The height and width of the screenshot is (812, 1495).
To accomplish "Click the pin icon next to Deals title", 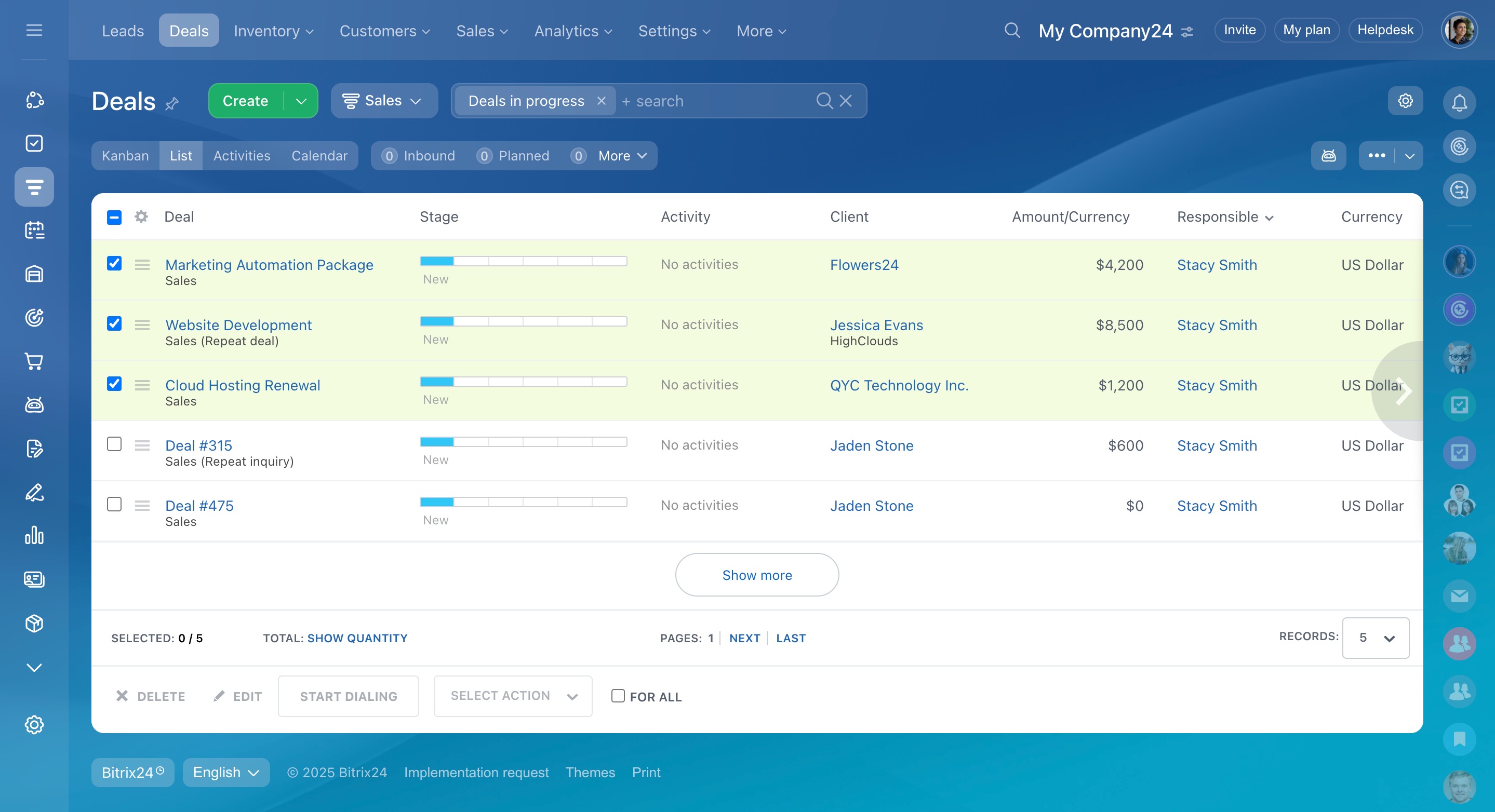I will coord(172,104).
